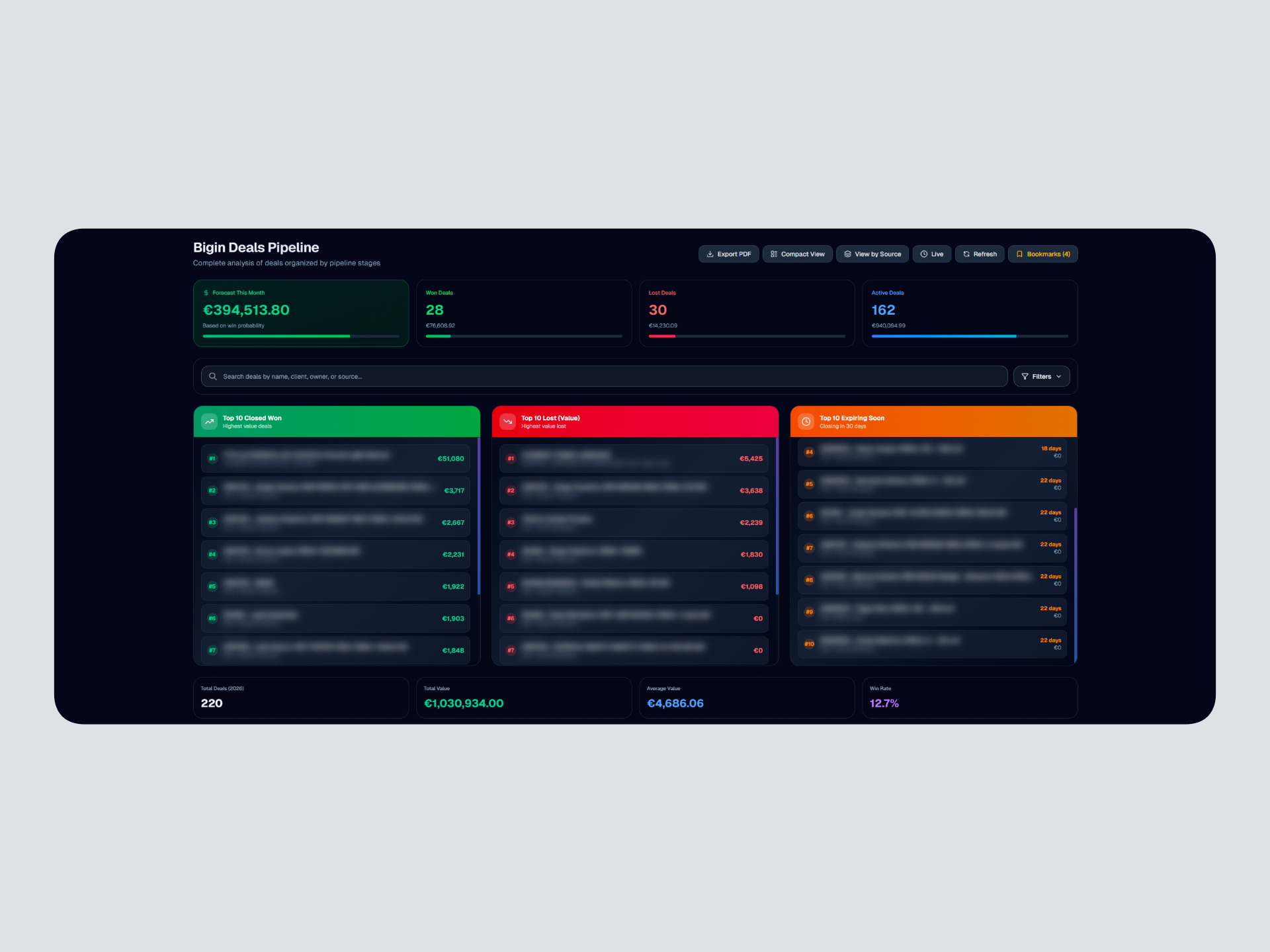Open Bookmarks (4)
Image resolution: width=1270 pixels, height=952 pixels.
coord(1043,254)
